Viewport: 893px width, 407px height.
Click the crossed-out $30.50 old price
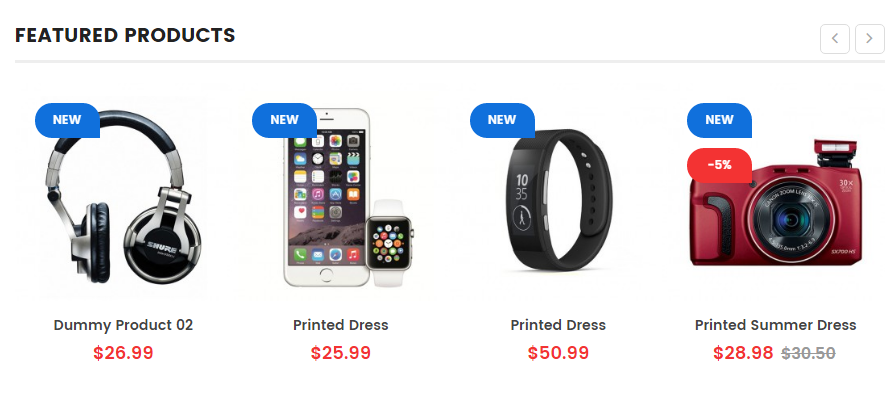808,353
